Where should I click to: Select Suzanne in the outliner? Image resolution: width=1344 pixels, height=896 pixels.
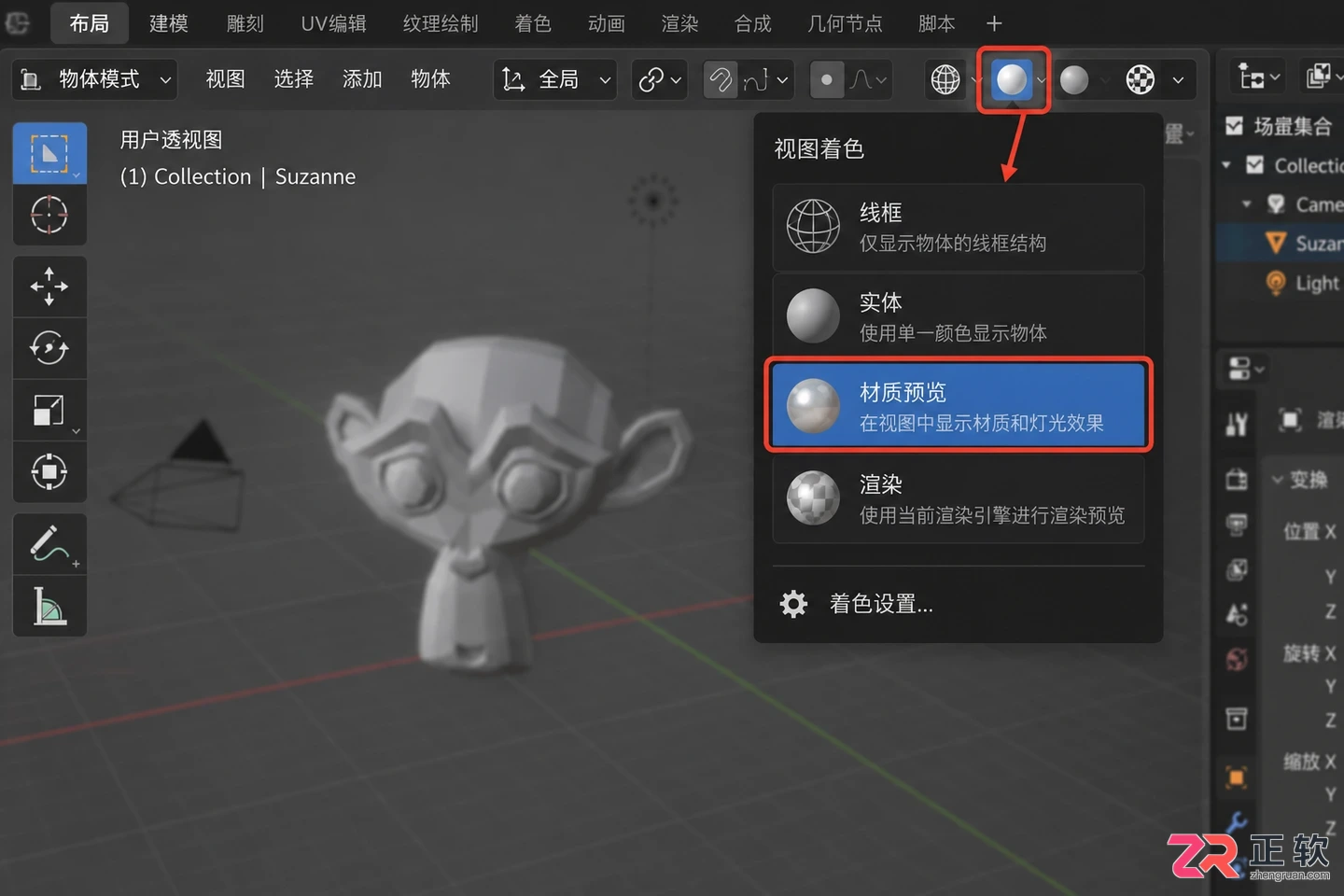(1304, 244)
